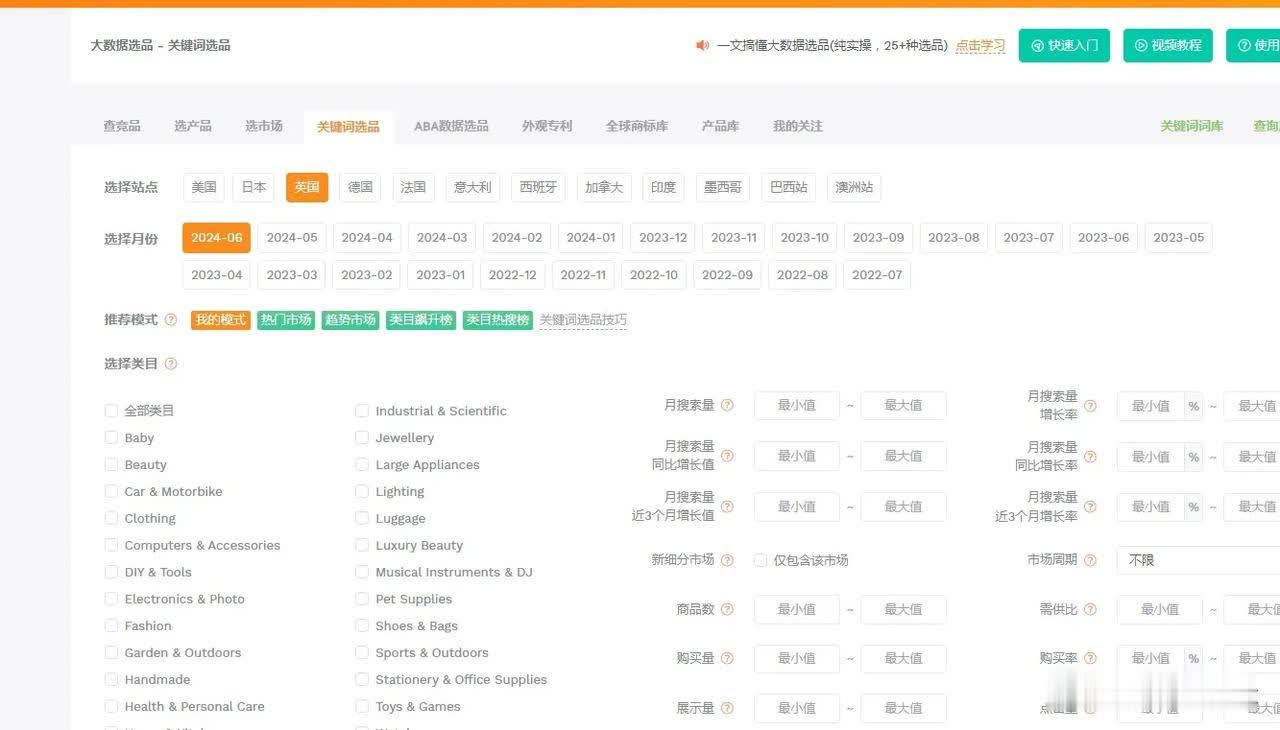1280x730 pixels.
Task: Click 需供比 minimum value field
Action: pos(1160,609)
